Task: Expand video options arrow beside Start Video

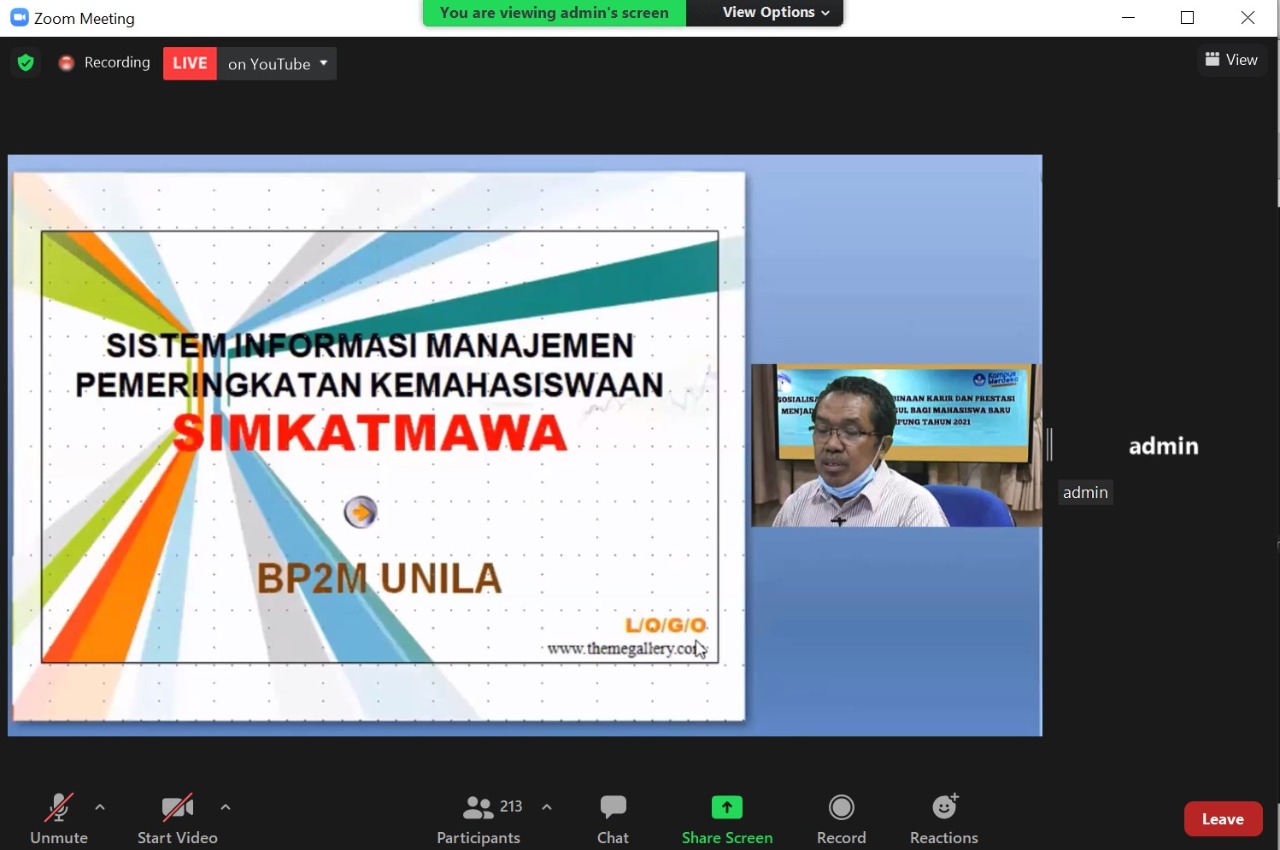Action: (x=225, y=807)
